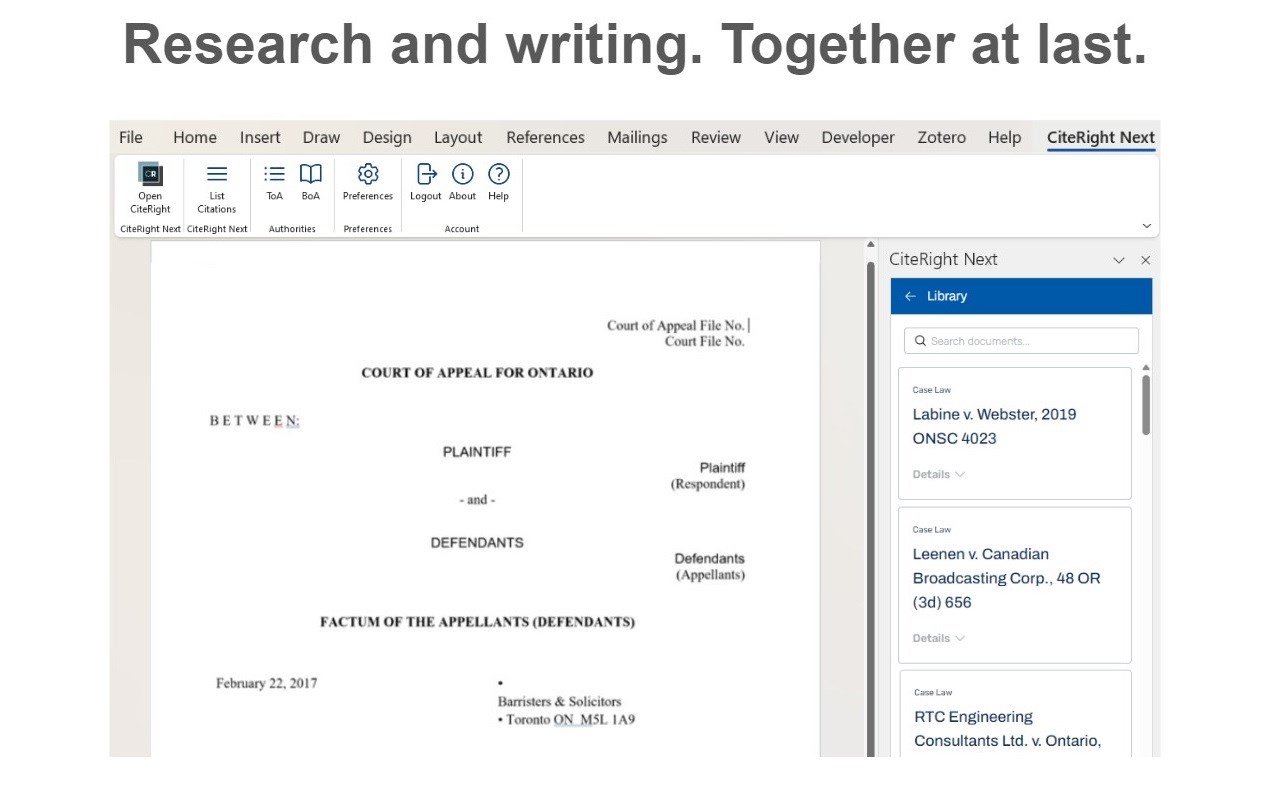Collapse the ribbon with the chevron arrow
This screenshot has width=1280, height=800.
point(1147,227)
